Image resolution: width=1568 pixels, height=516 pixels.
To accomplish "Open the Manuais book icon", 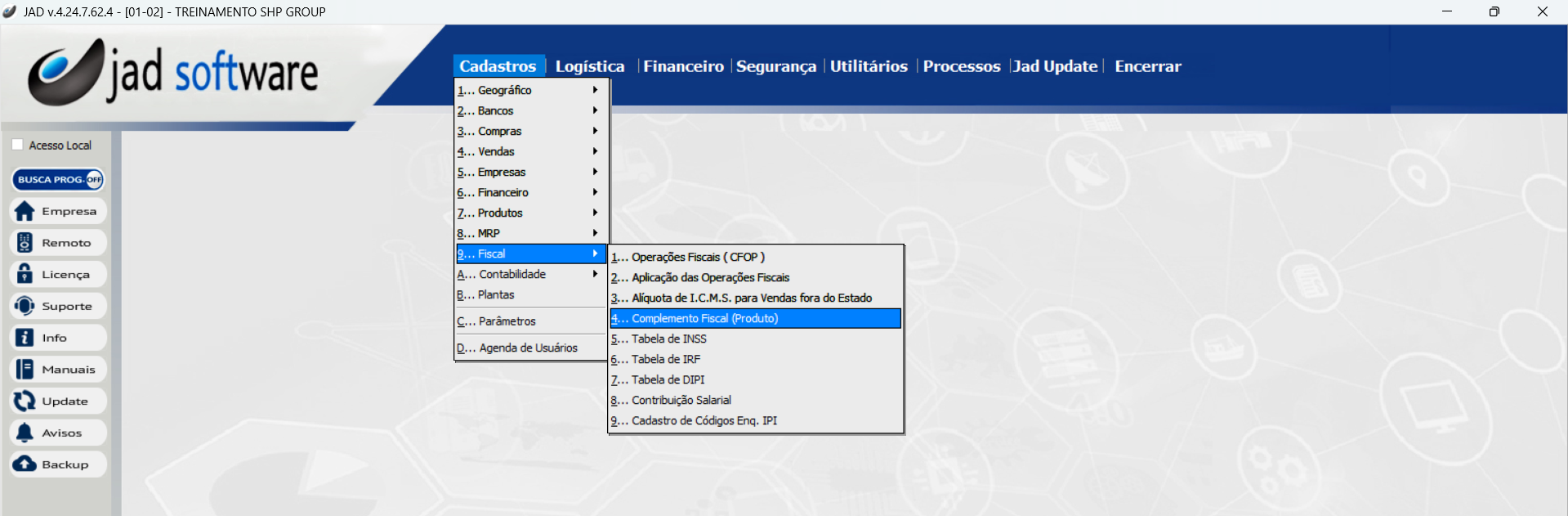I will click(25, 370).
